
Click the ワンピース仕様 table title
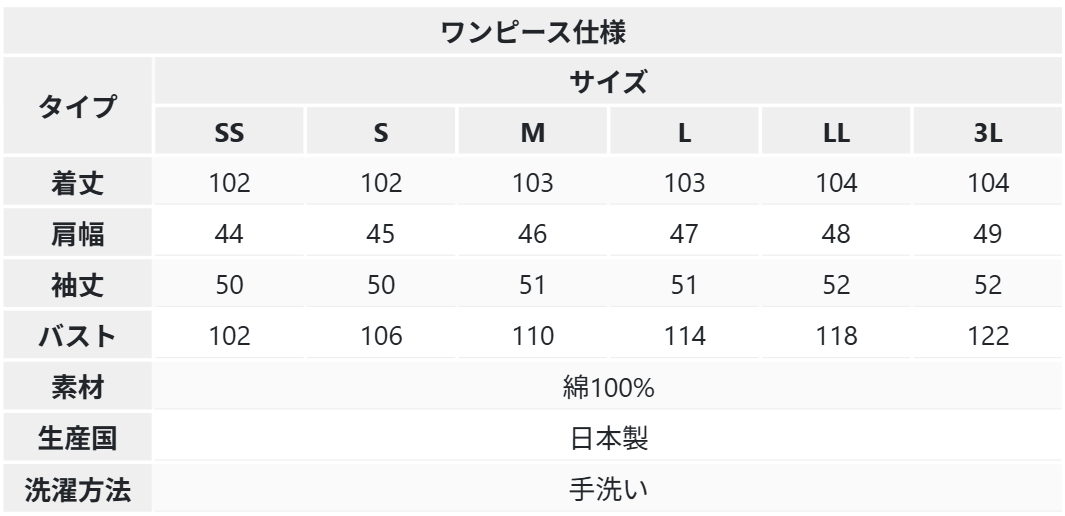[x=532, y=31]
